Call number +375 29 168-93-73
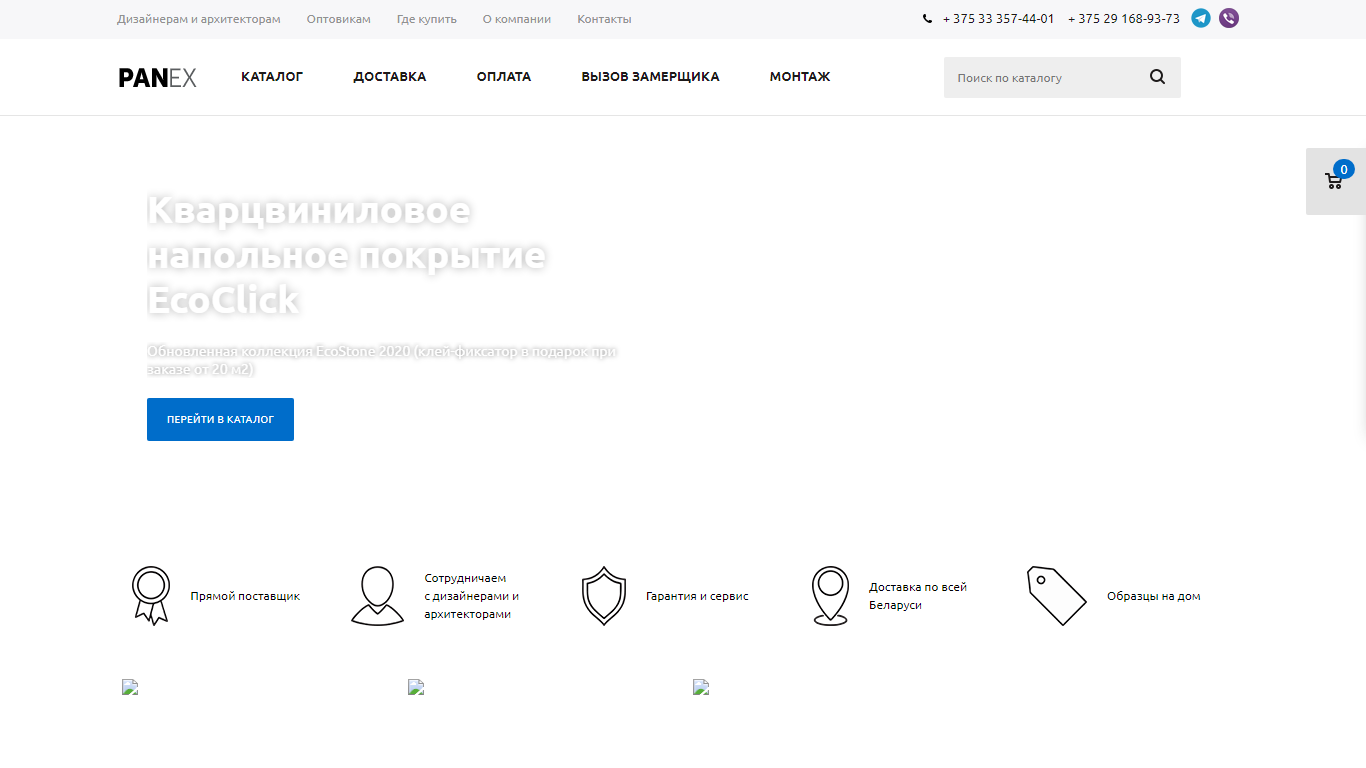Image resolution: width=1366 pixels, height=768 pixels. [x=1124, y=19]
